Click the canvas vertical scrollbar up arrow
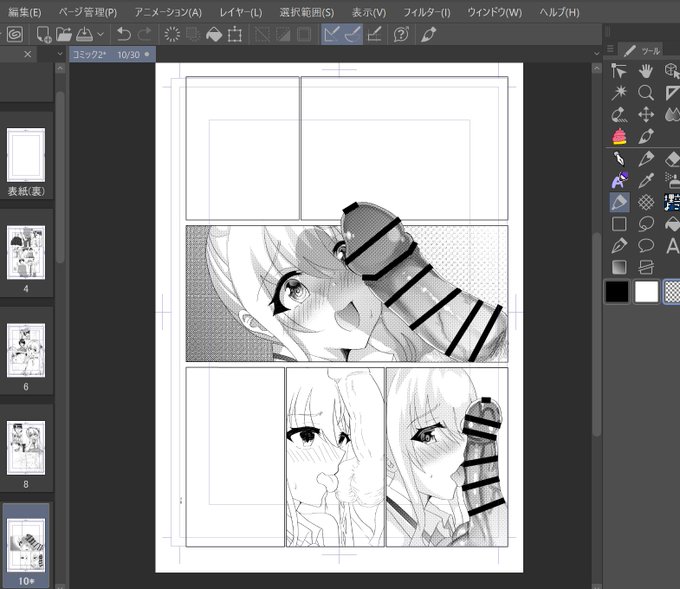This screenshot has width=680, height=589. (x=597, y=69)
